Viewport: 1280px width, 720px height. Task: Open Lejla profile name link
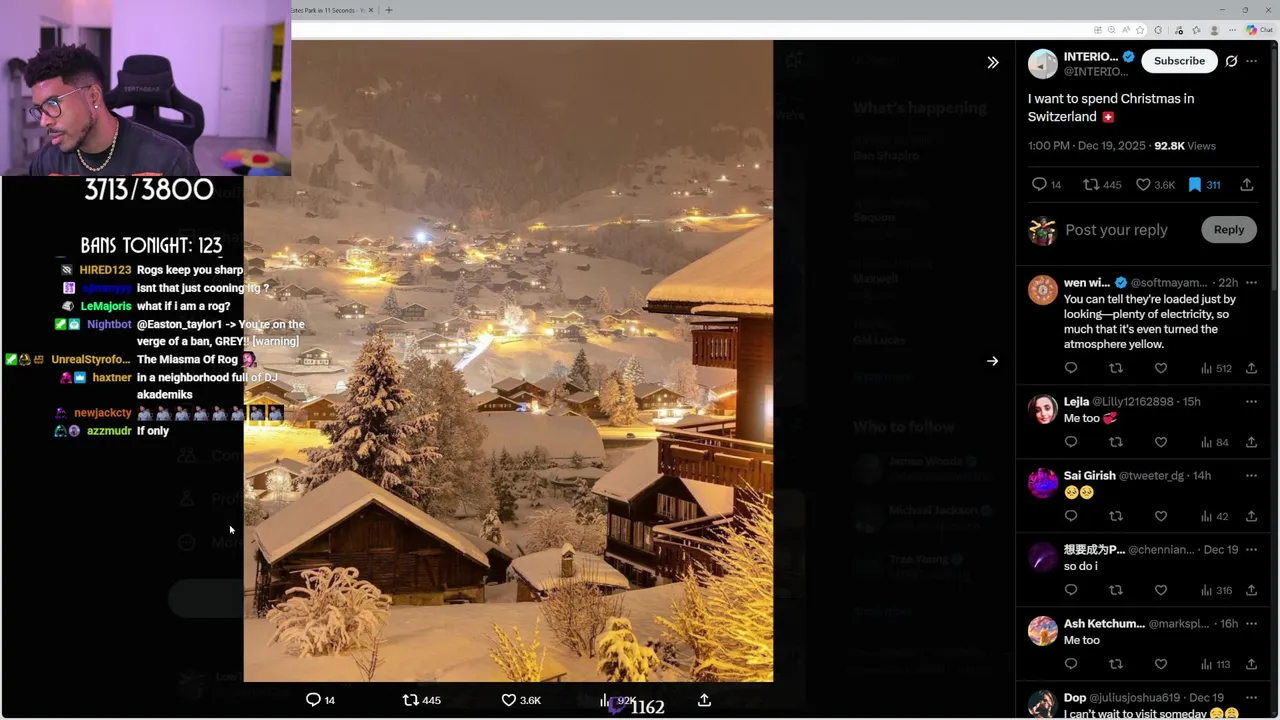coord(1076,401)
